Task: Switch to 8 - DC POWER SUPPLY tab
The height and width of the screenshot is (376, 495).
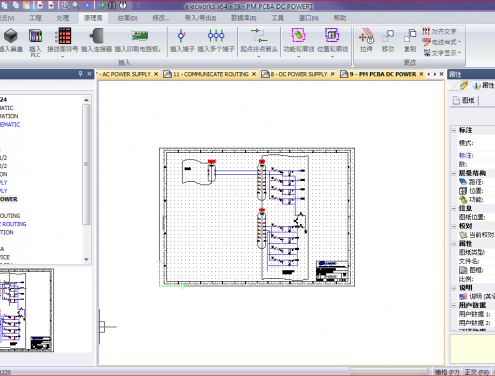Action: (299, 74)
